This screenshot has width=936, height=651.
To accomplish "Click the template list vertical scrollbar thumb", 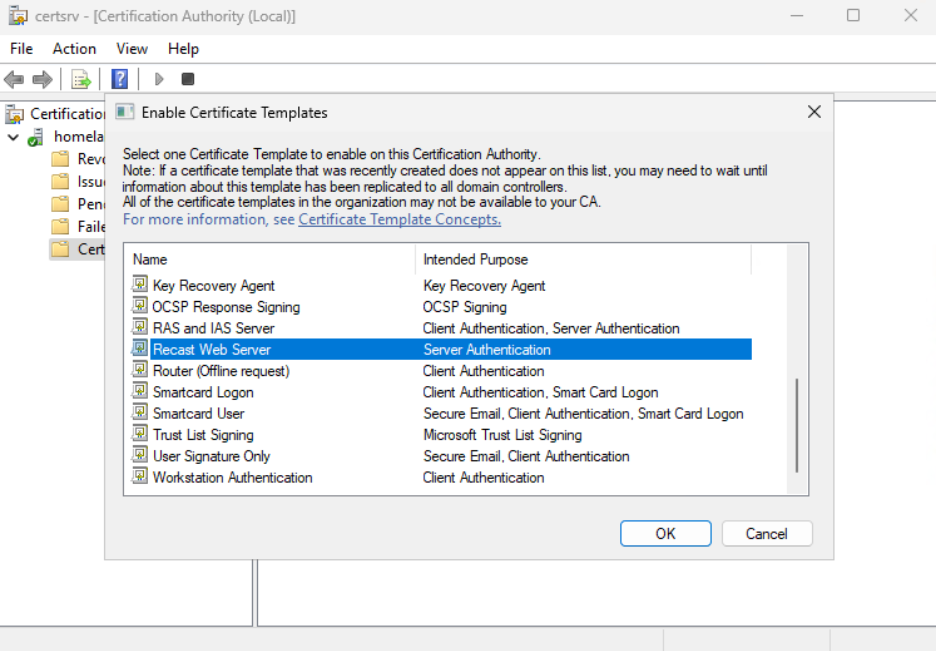I will 796,425.
